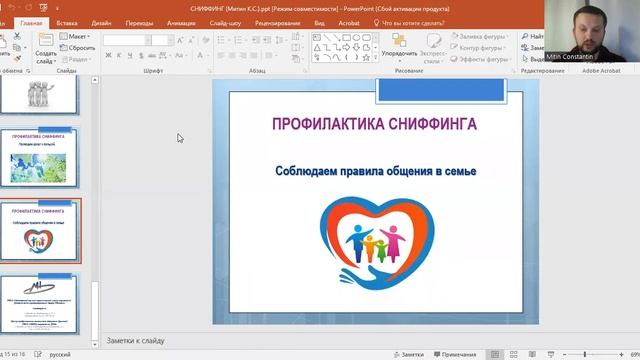Increase font size with A-up icon
Screen dimensions: 640x360
click(180, 40)
